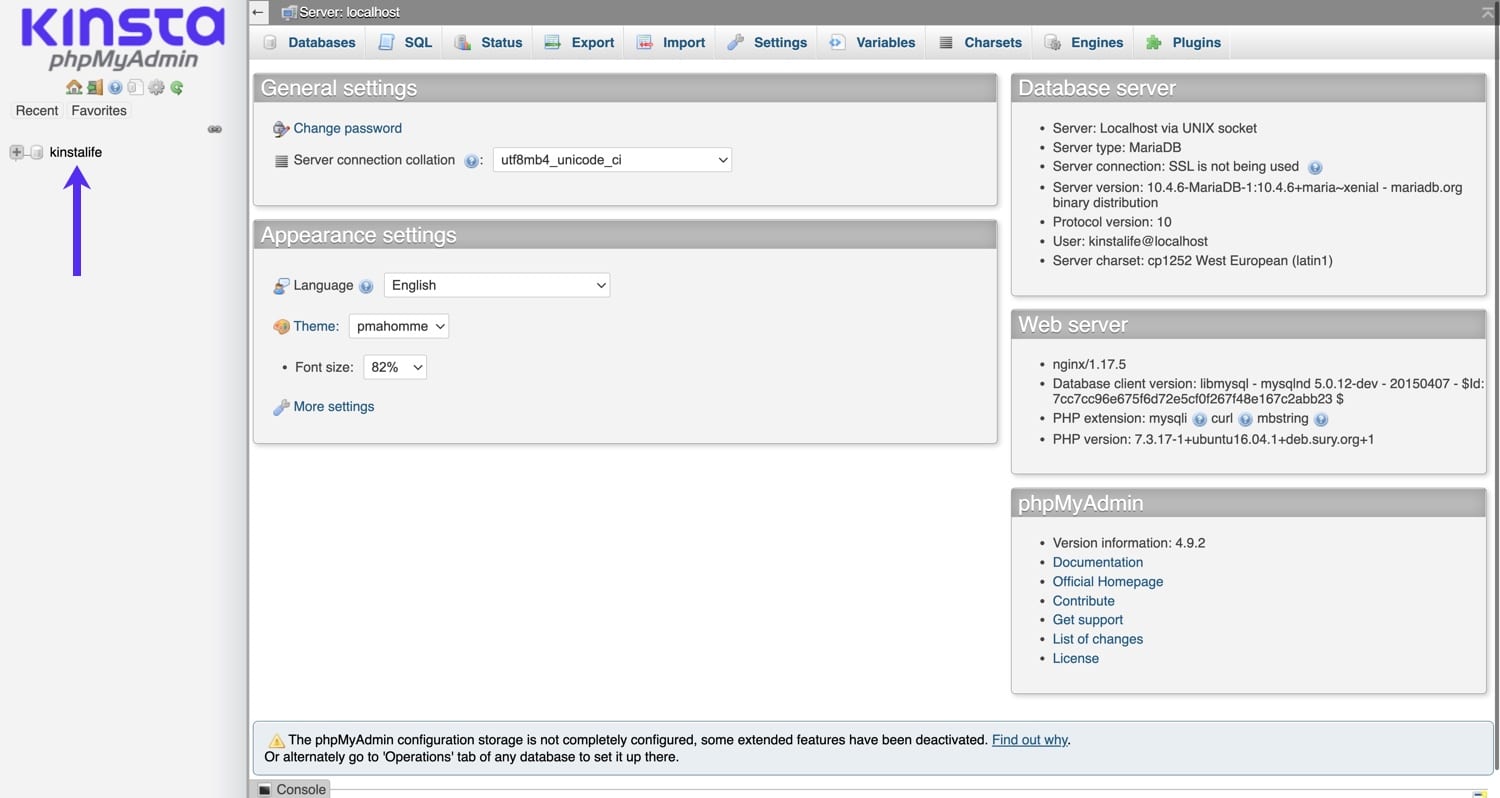Click the back arrow above the navigation panel

click(258, 12)
